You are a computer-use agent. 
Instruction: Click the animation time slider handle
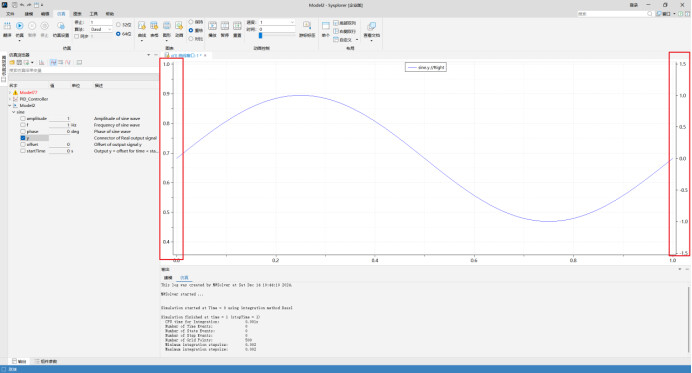pos(260,35)
